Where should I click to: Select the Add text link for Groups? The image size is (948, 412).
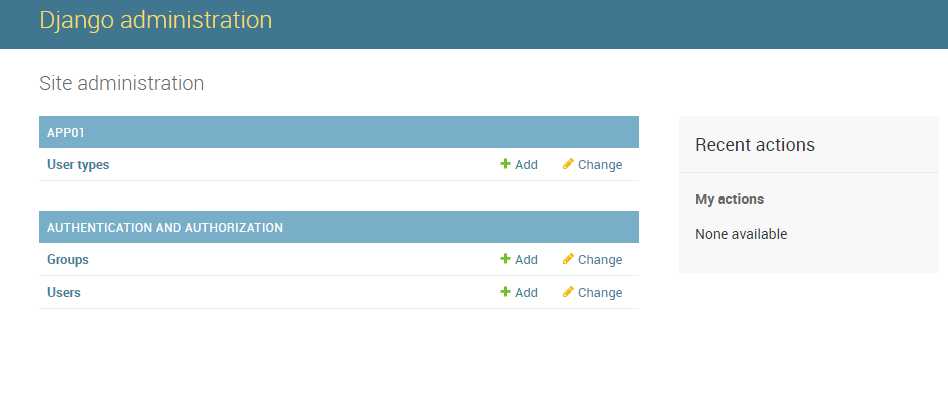coord(526,260)
